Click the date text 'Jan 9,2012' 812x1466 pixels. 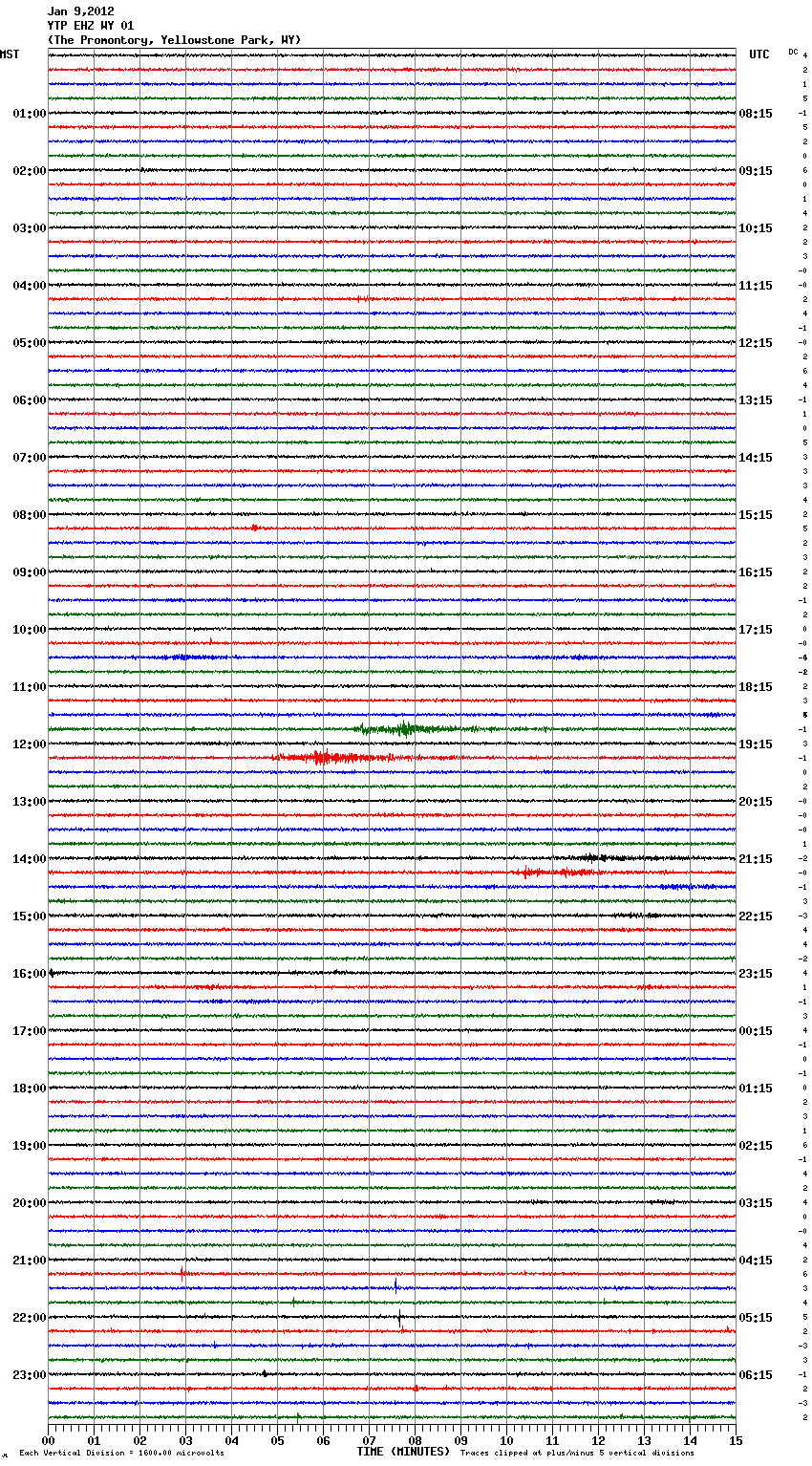coord(81,11)
